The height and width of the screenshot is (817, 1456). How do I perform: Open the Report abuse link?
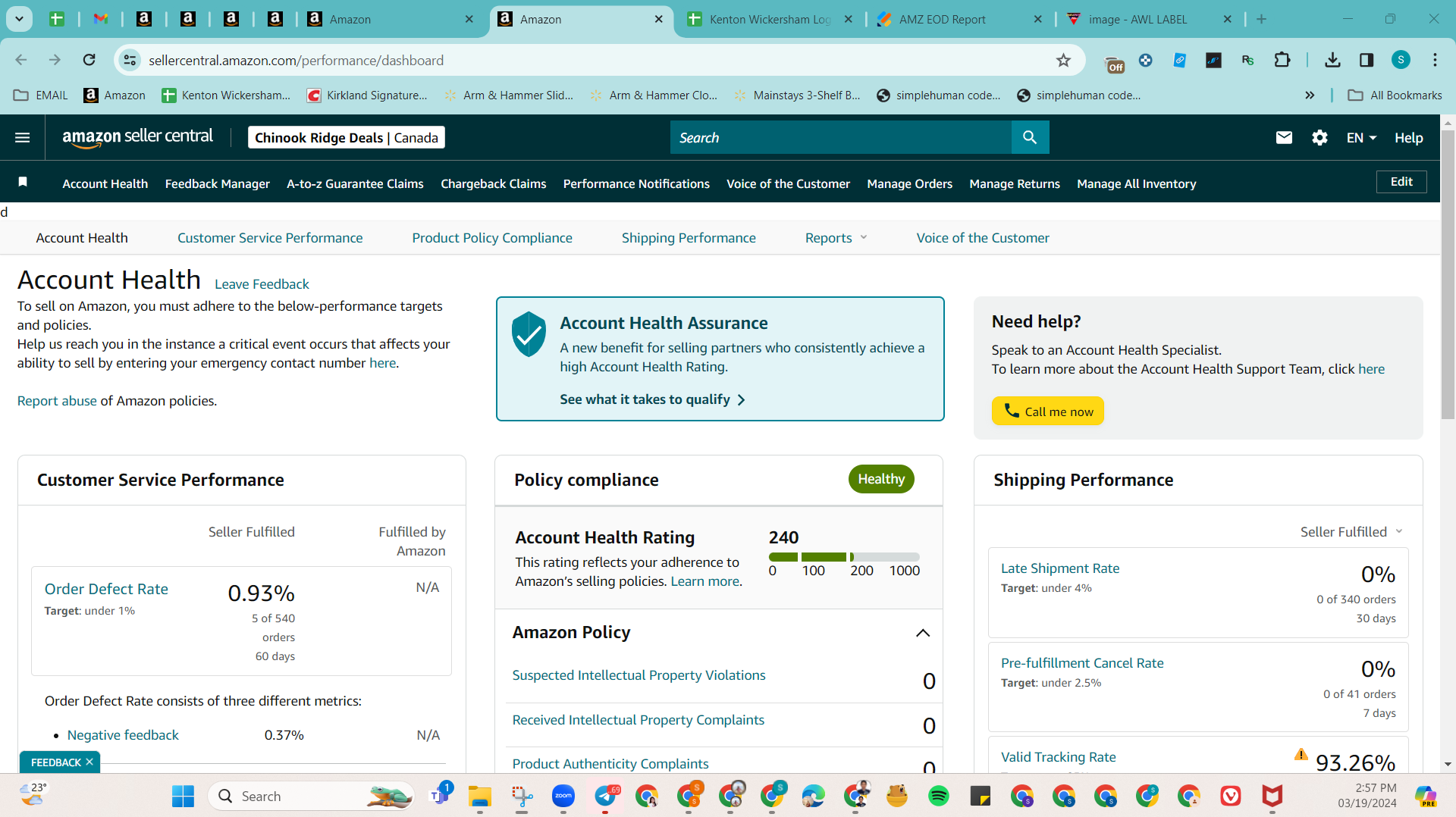pyautogui.click(x=57, y=400)
